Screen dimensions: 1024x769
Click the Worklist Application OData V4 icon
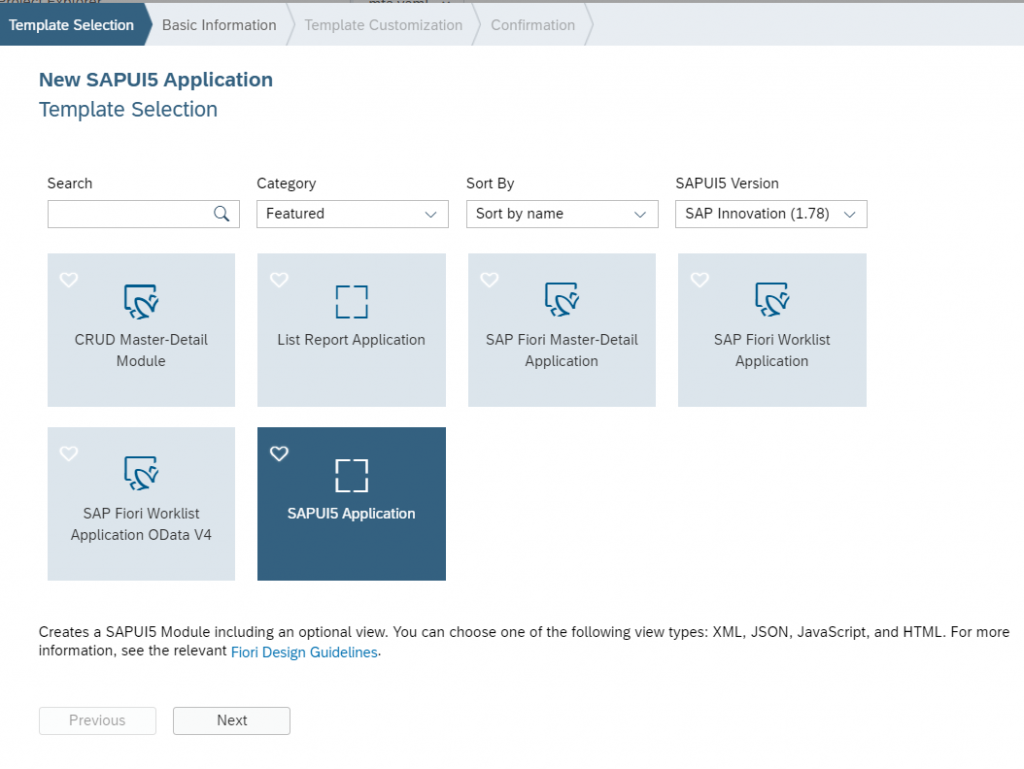(141, 473)
